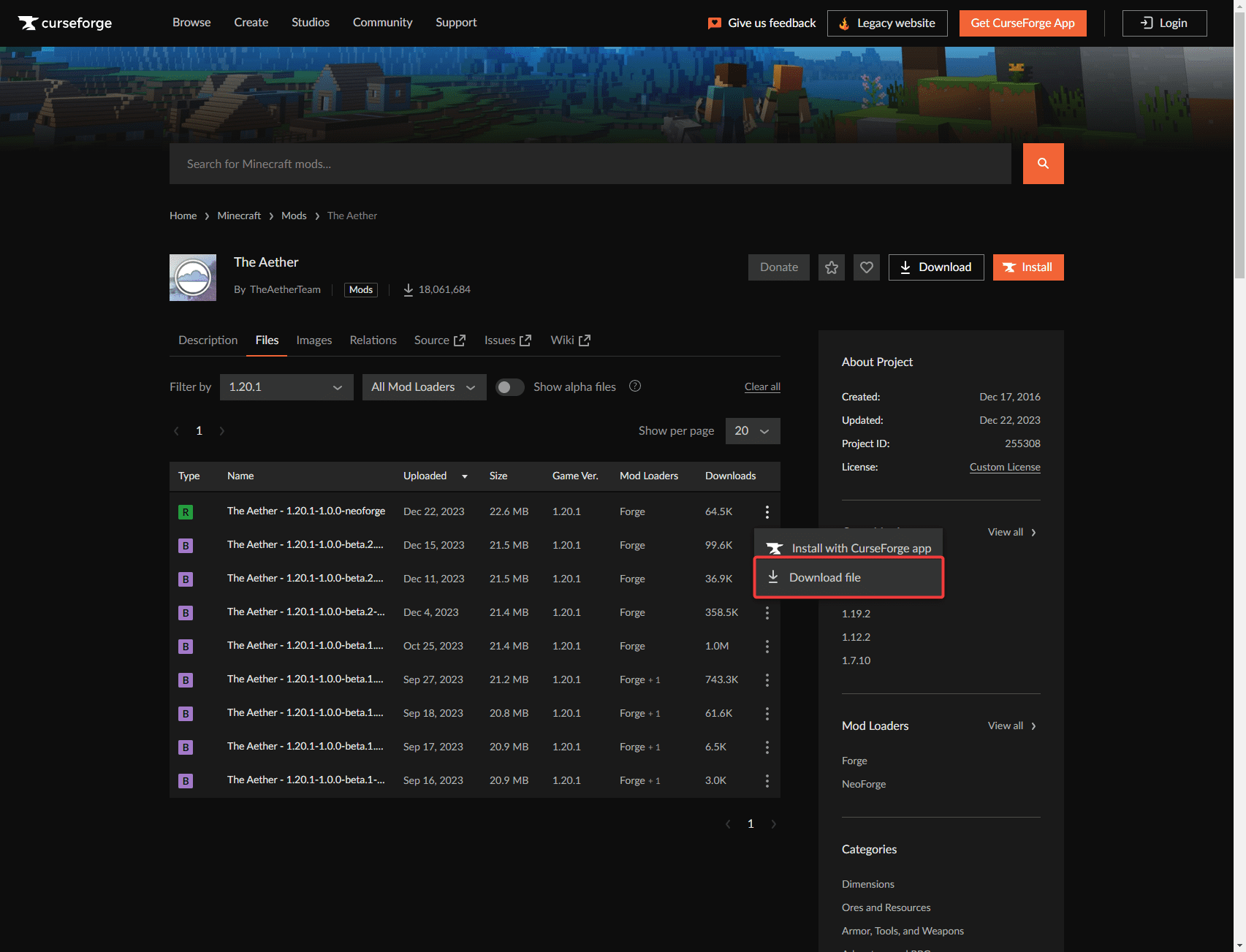Open the All Mod Loaders dropdown
Image resolution: width=1246 pixels, height=952 pixels.
[424, 387]
